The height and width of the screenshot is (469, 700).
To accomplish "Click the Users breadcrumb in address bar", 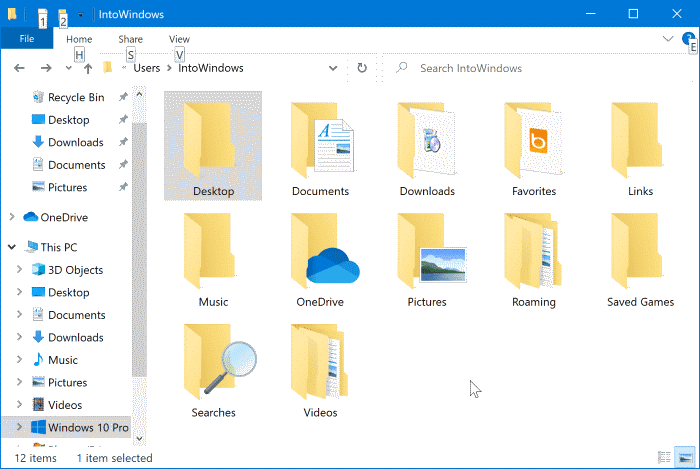I will [x=147, y=68].
